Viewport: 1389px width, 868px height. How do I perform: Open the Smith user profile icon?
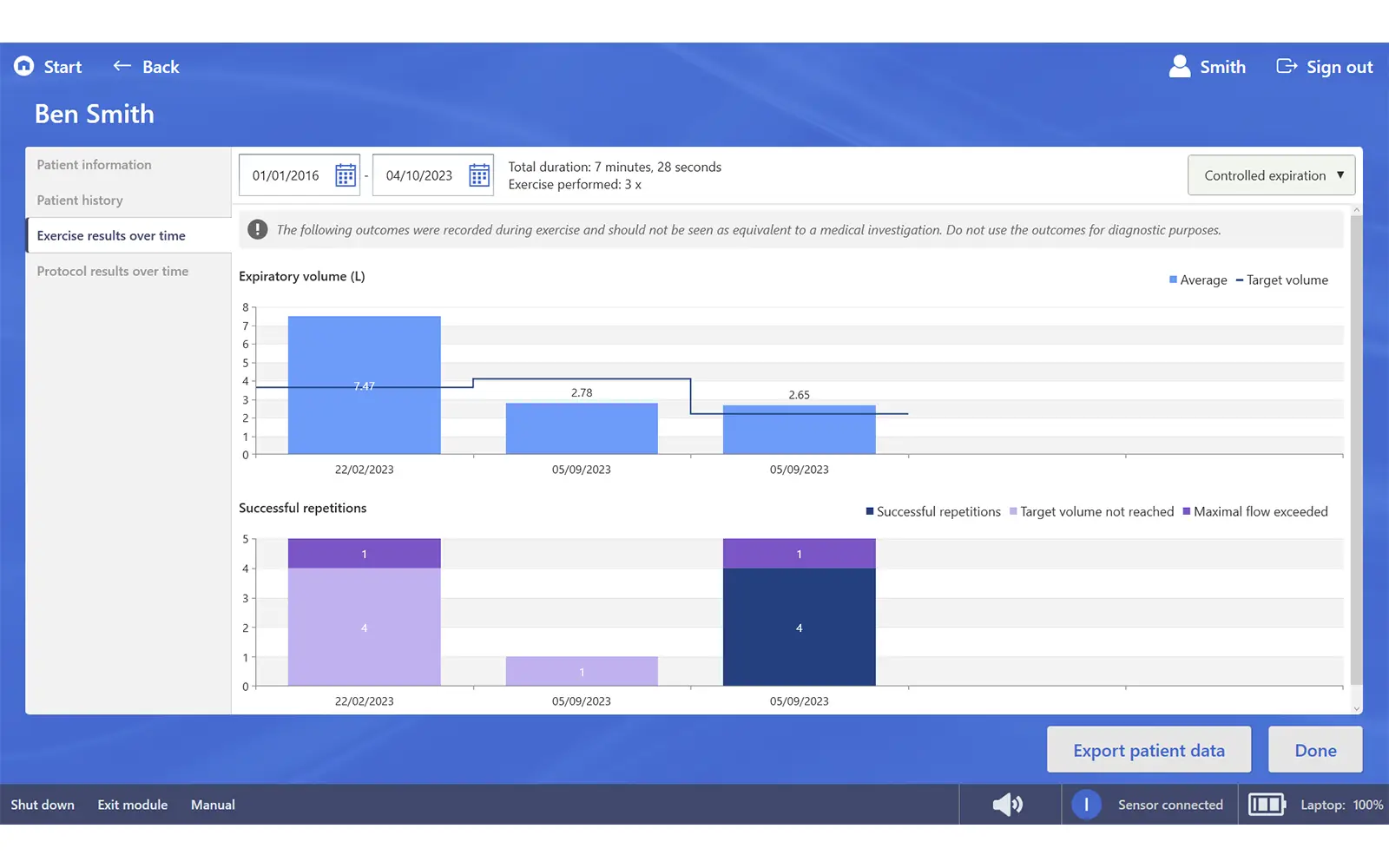pyautogui.click(x=1180, y=66)
